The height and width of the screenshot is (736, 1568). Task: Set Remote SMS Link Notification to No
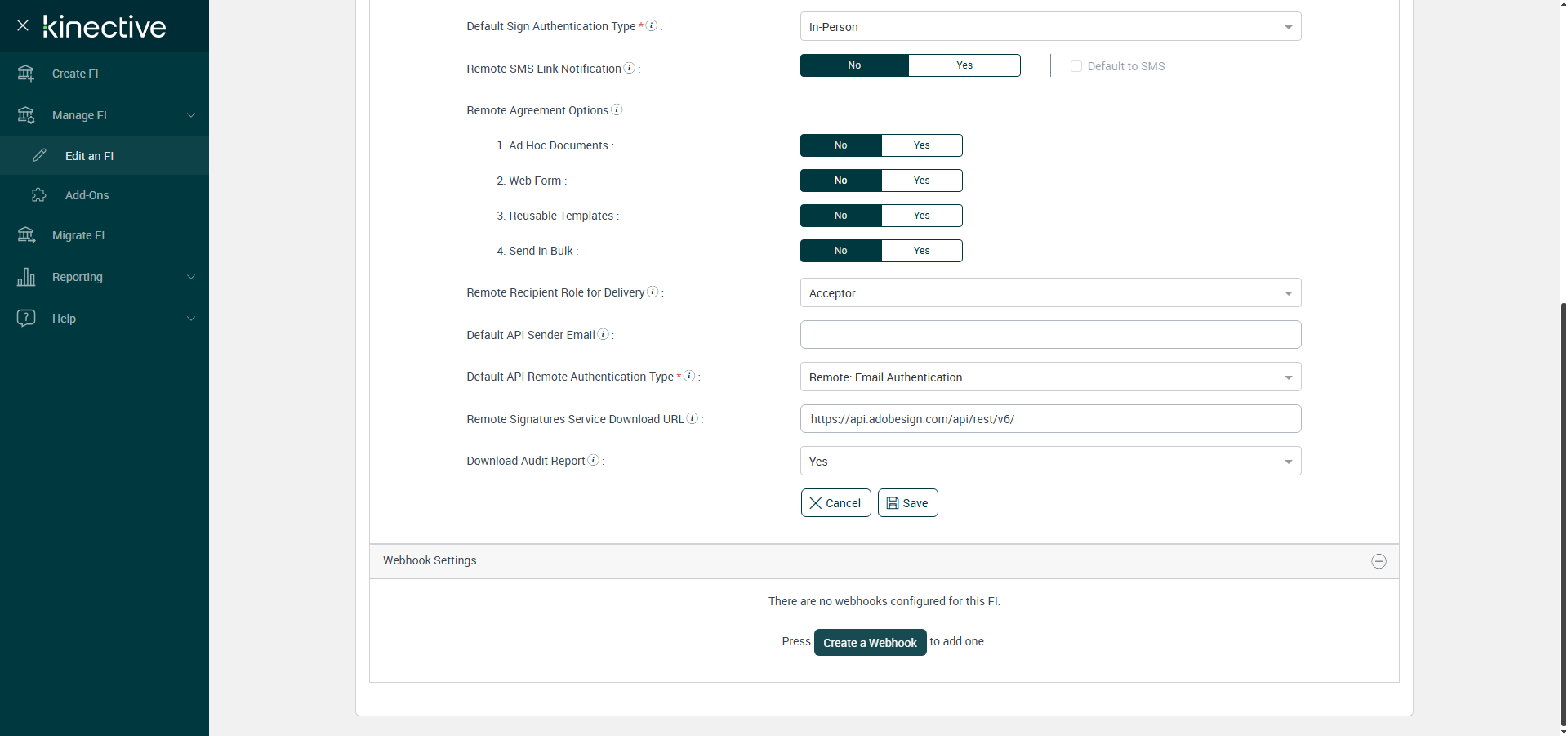coord(854,65)
